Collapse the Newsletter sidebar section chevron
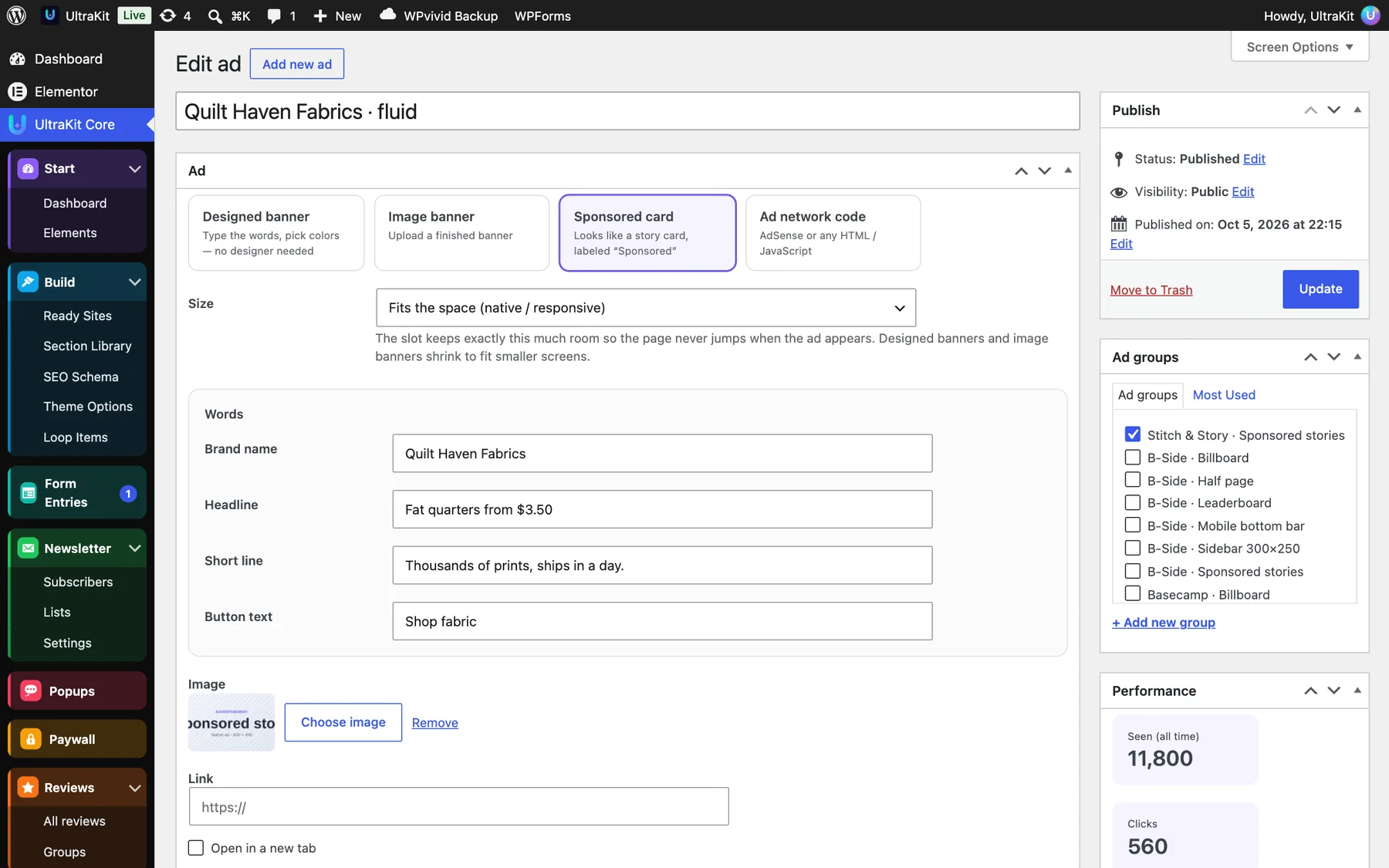This screenshot has width=1389, height=868. point(134,549)
